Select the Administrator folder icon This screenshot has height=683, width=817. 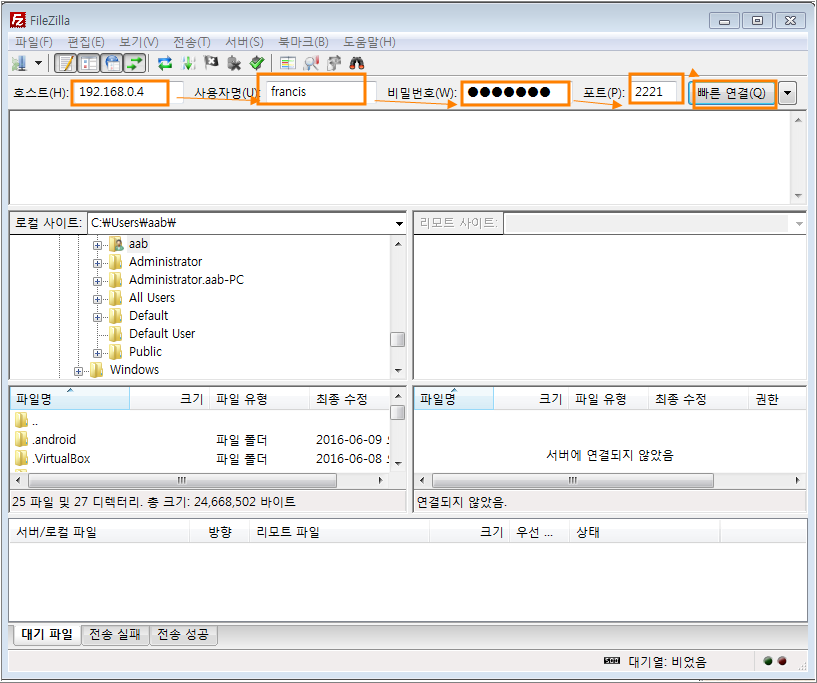click(116, 262)
